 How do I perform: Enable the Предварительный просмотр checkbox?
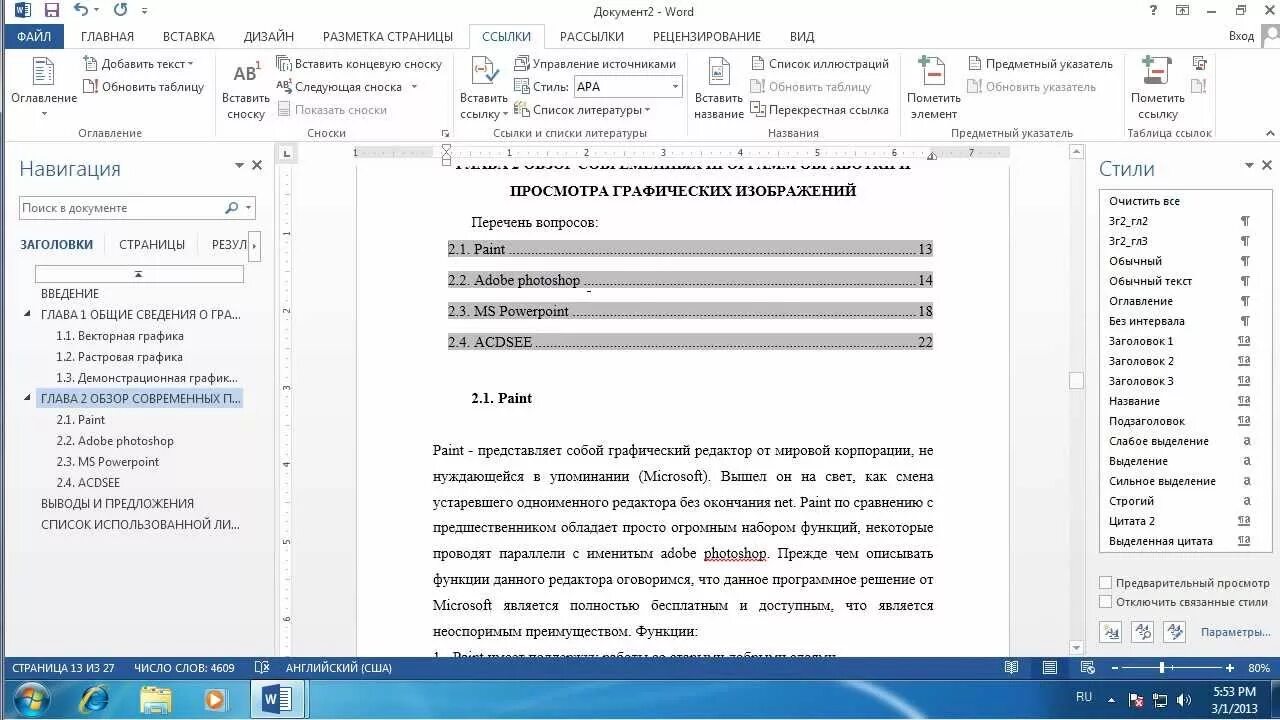[1105, 583]
